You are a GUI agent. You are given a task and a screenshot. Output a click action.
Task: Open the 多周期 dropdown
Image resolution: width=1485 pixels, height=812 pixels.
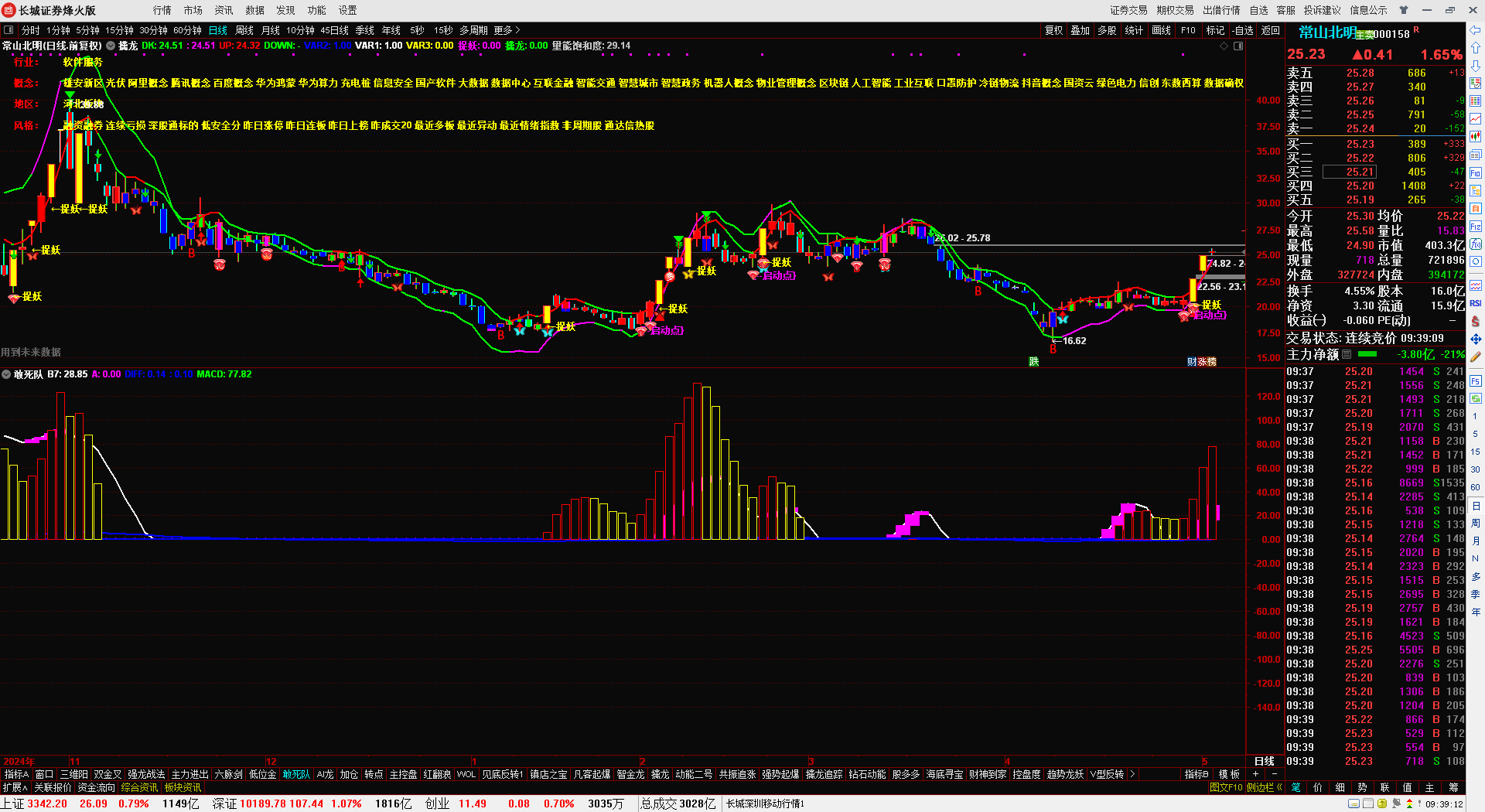[473, 30]
